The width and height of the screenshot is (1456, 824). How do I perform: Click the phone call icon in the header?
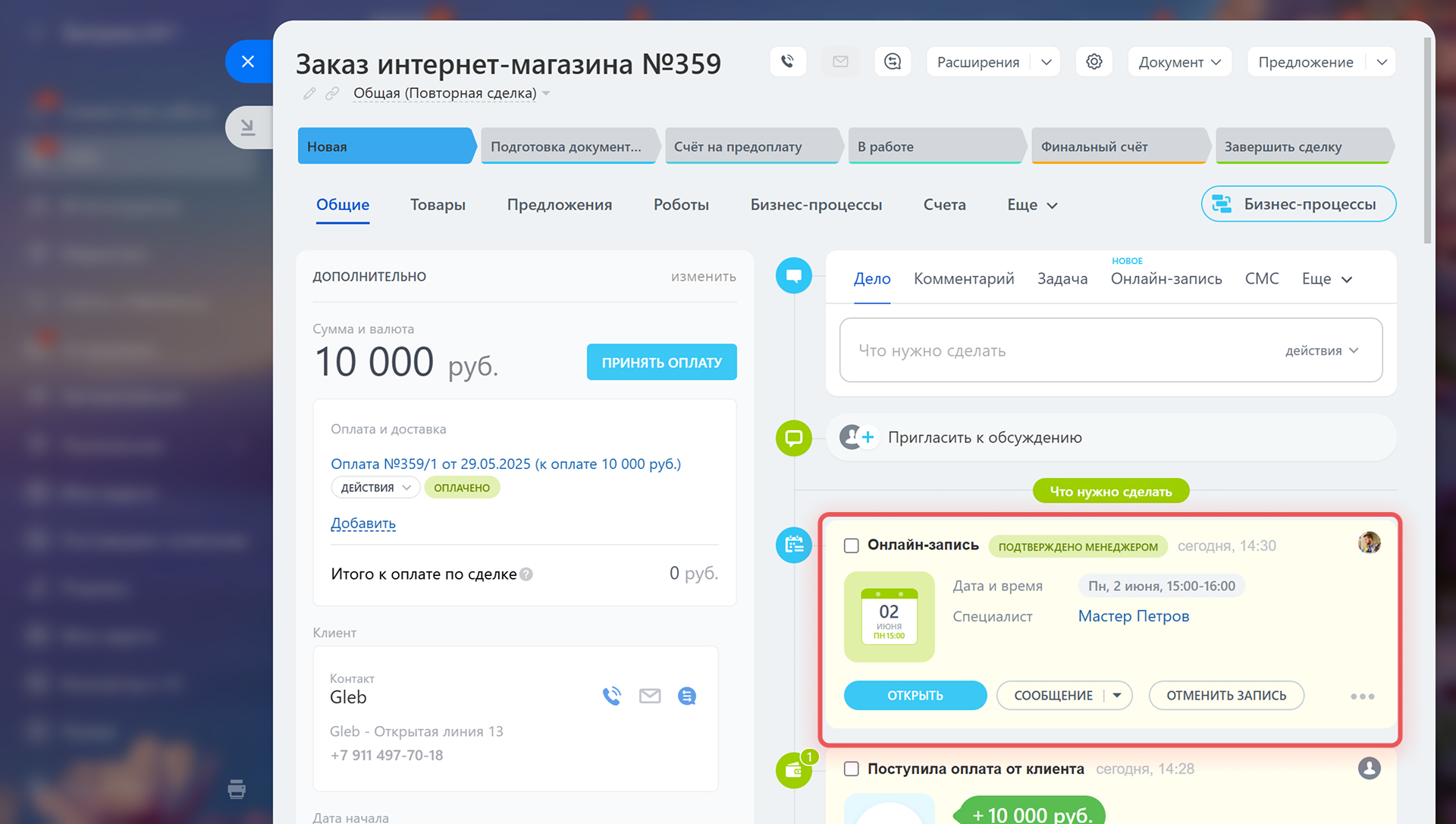[x=788, y=61]
